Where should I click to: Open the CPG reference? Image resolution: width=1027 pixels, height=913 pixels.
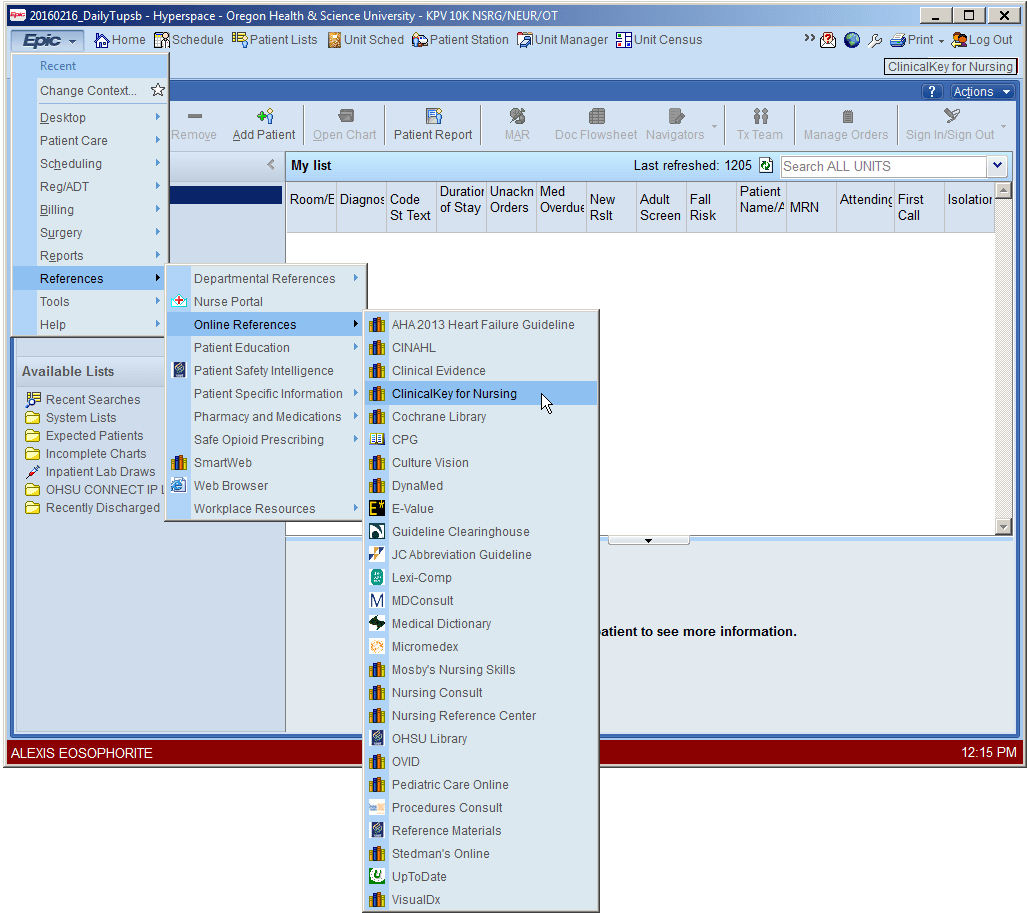(481, 440)
